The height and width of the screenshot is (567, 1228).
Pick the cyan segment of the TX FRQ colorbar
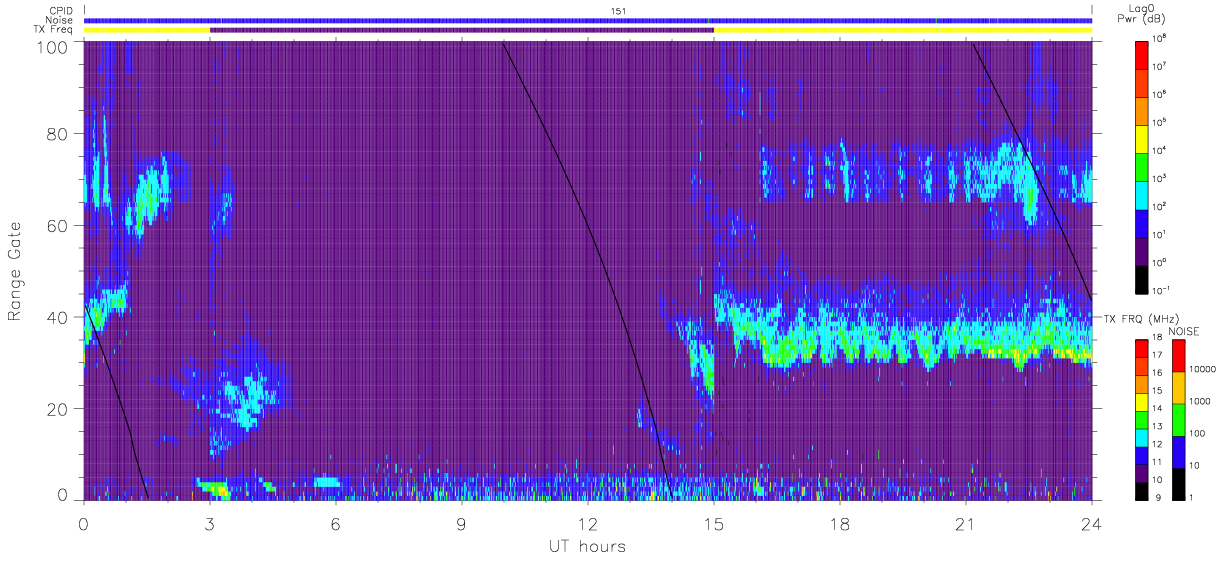coord(1142,436)
